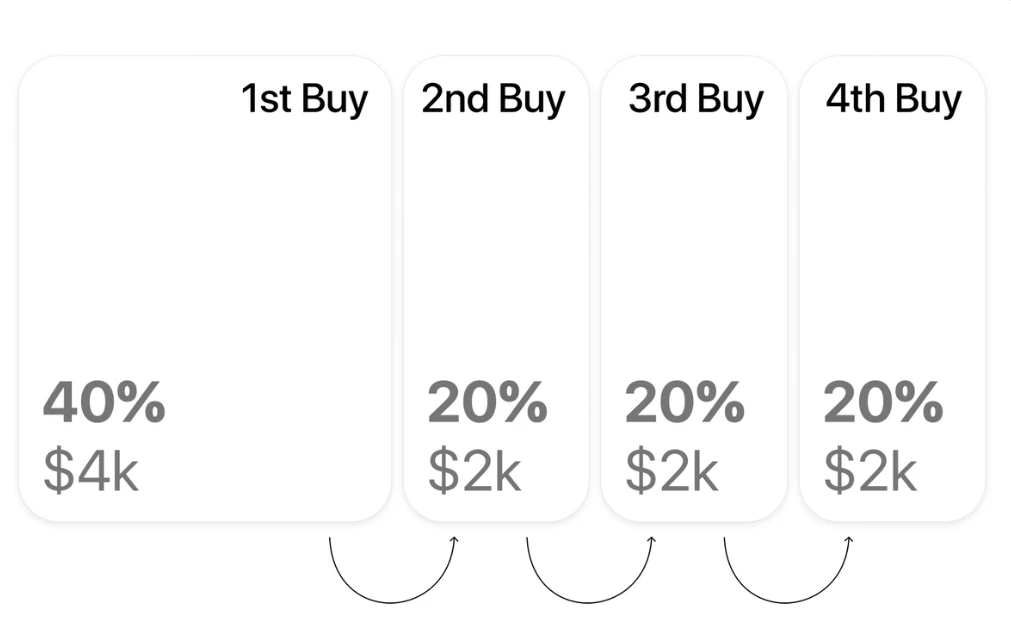Viewport: 1011px width, 619px height.
Task: Select the "1st Buy" heading
Action: pos(304,99)
